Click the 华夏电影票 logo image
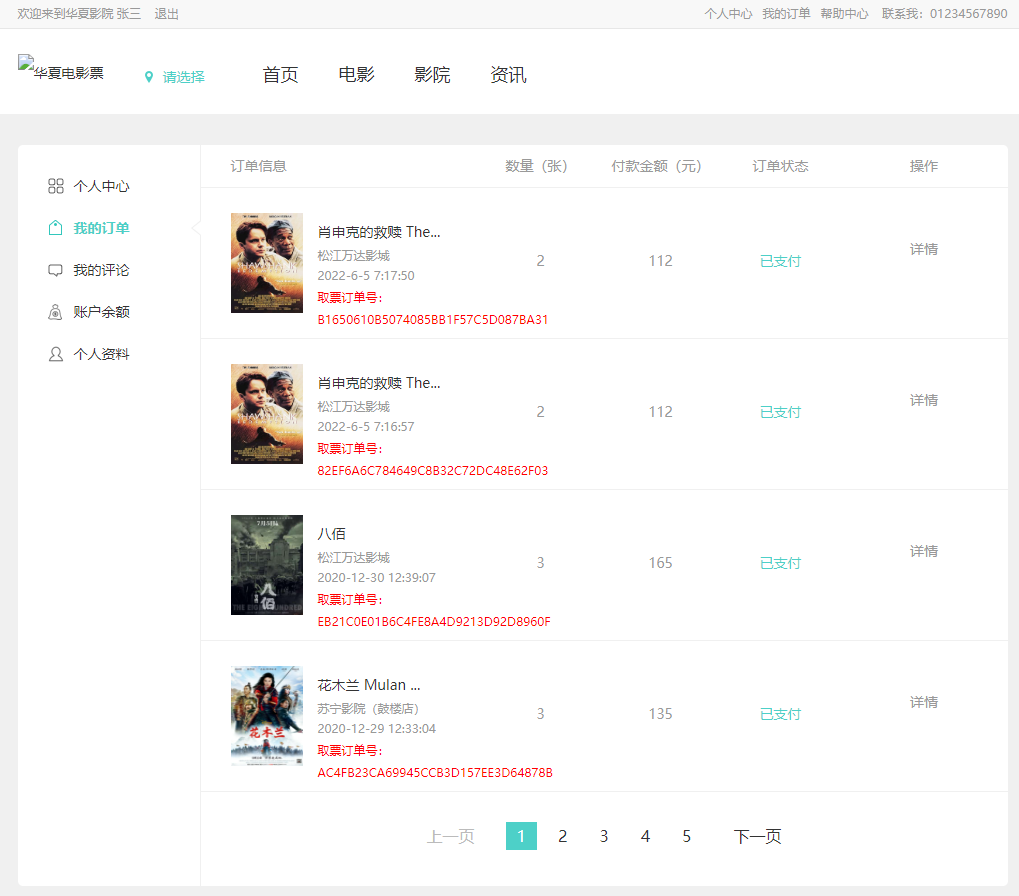The image size is (1019, 896). [x=61, y=68]
